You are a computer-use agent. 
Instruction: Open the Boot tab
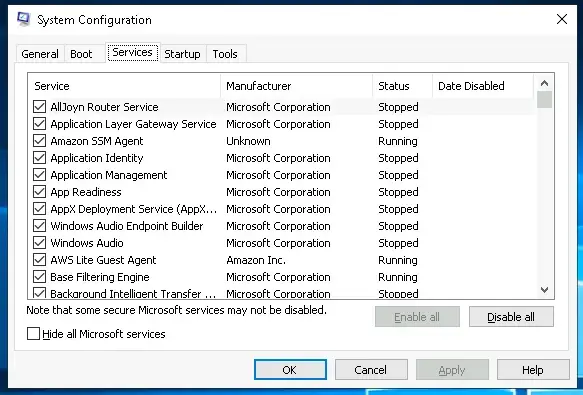(x=81, y=54)
